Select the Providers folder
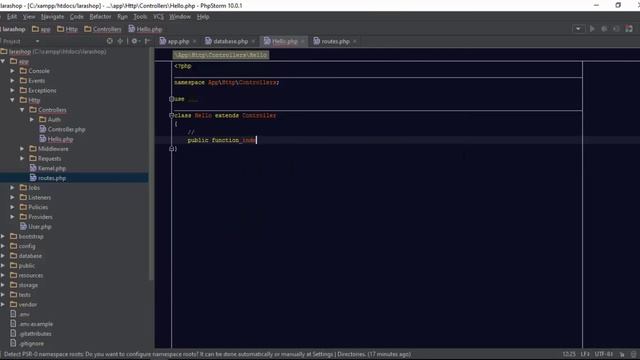The height and width of the screenshot is (360, 640). pos(36,217)
